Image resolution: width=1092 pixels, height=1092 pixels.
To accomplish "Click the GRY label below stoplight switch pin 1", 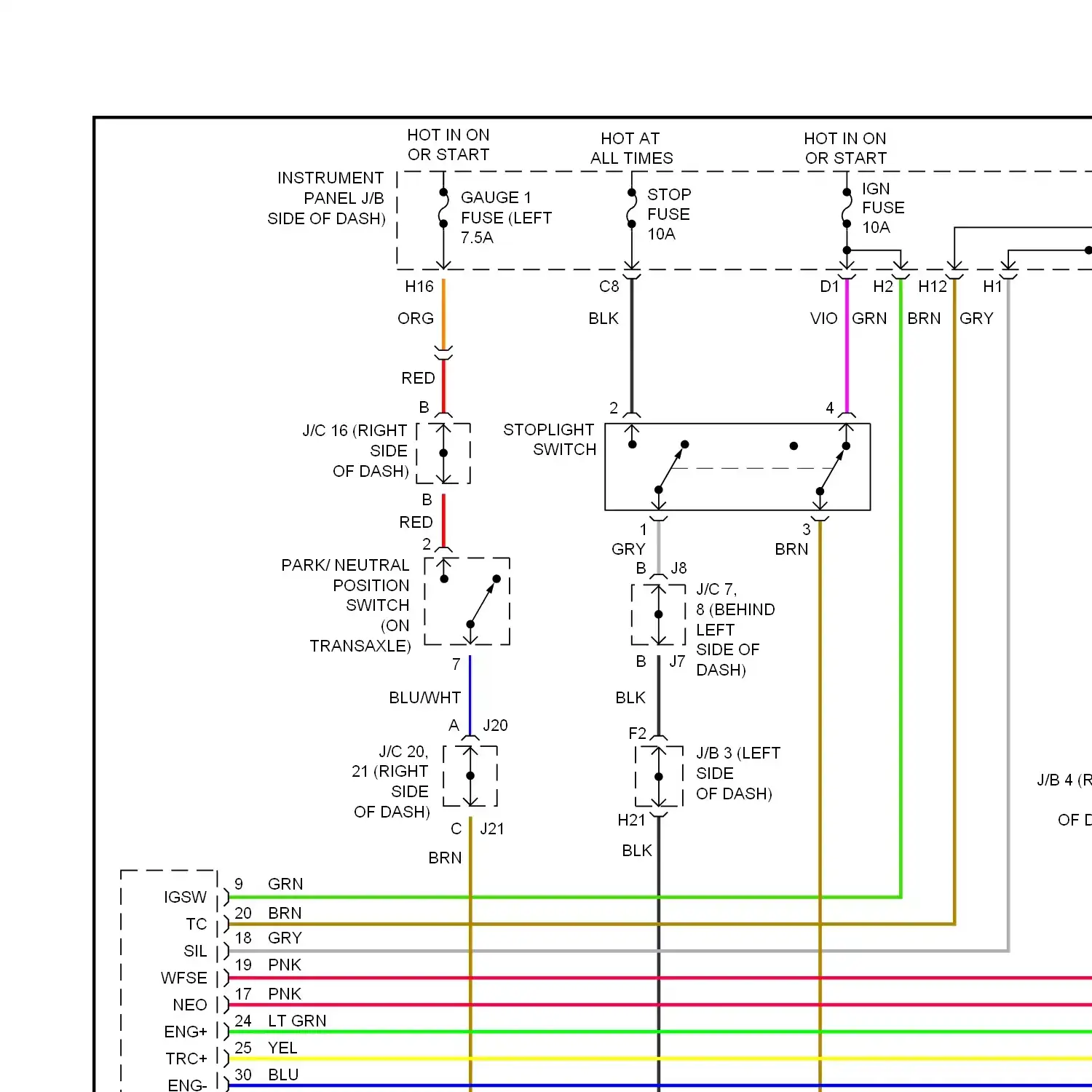I will click(628, 550).
